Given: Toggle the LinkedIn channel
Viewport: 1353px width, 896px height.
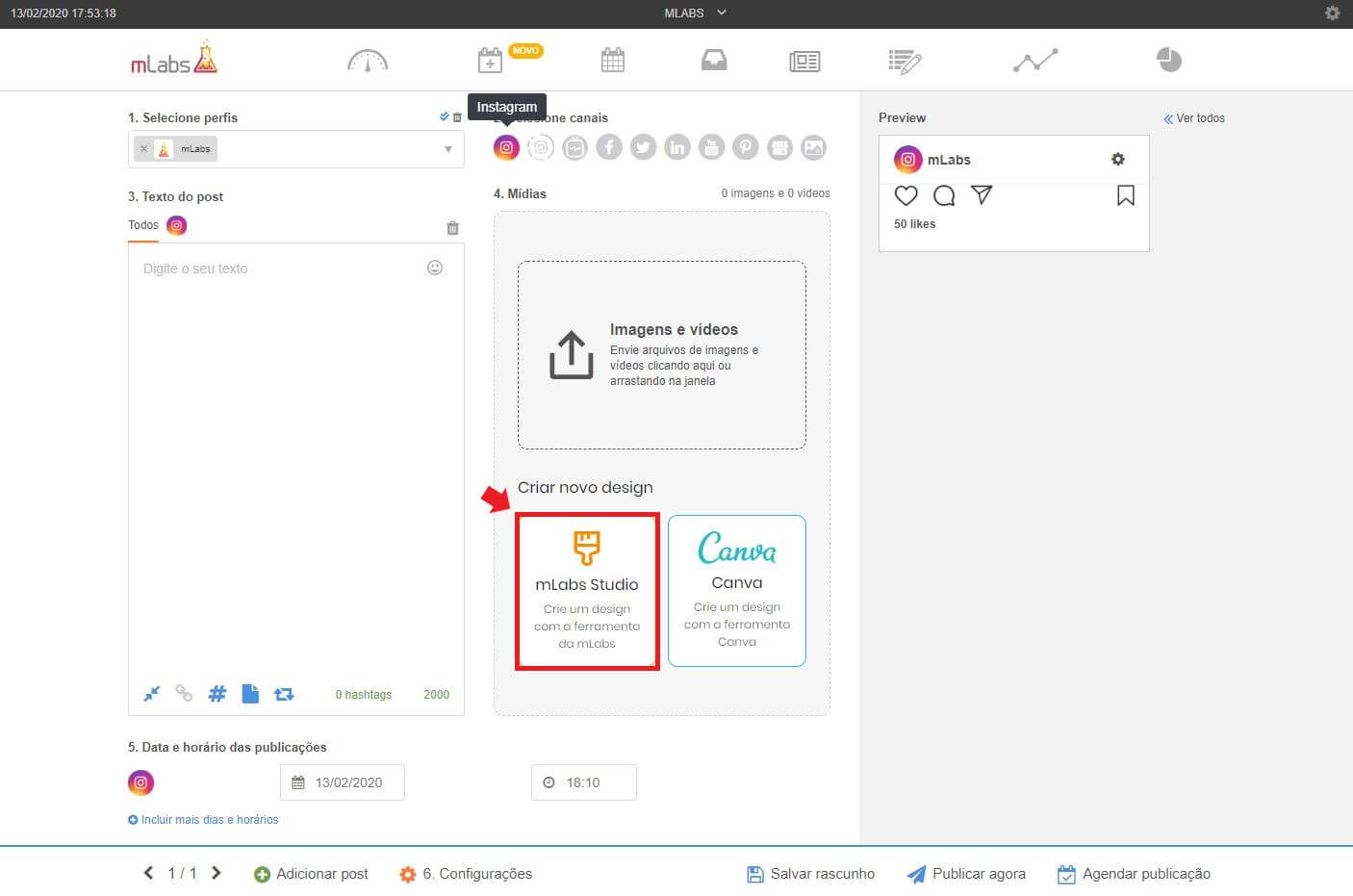Looking at the screenshot, I should pos(677,147).
